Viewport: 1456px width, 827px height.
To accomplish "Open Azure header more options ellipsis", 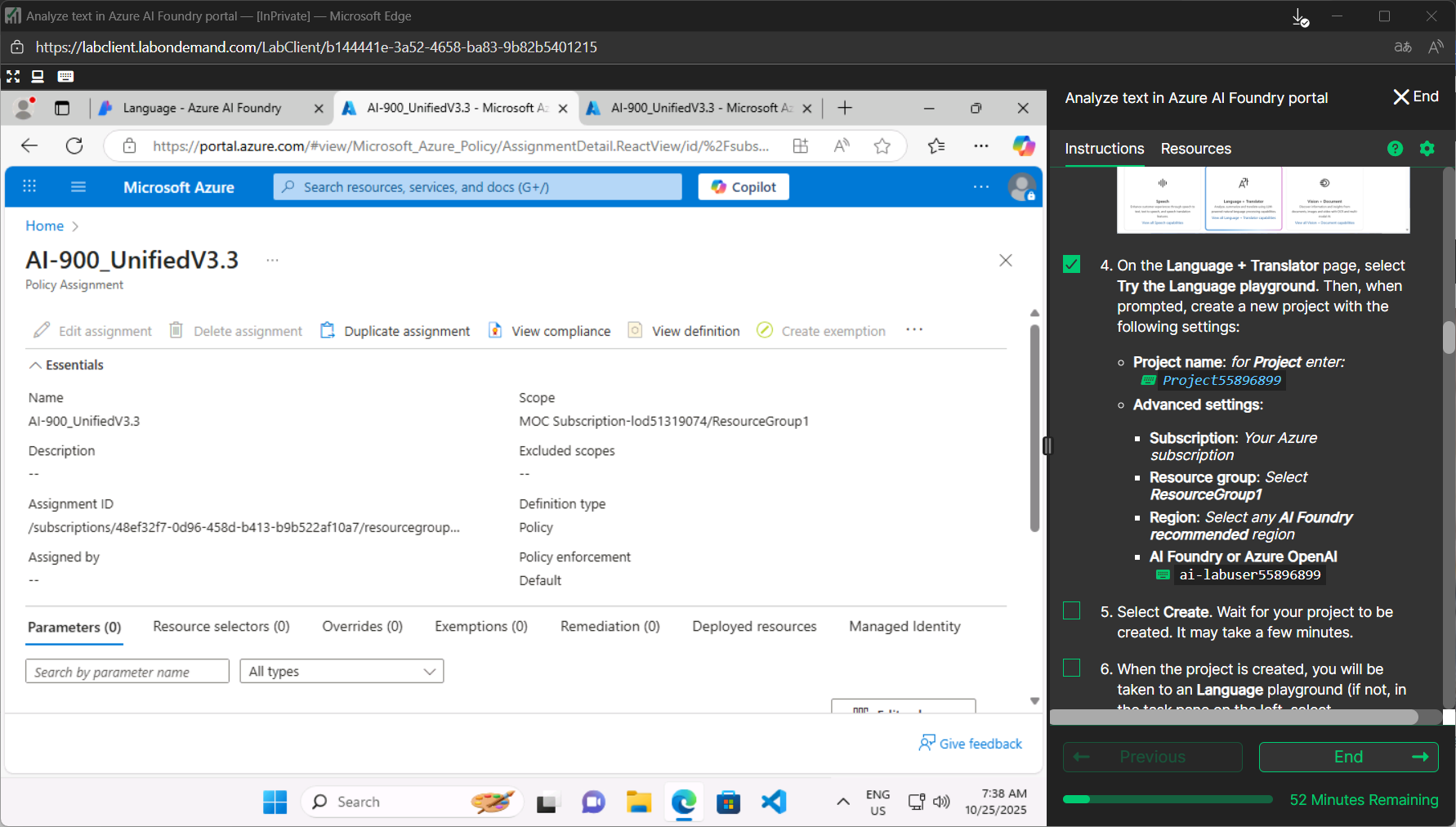I will pos(981,187).
